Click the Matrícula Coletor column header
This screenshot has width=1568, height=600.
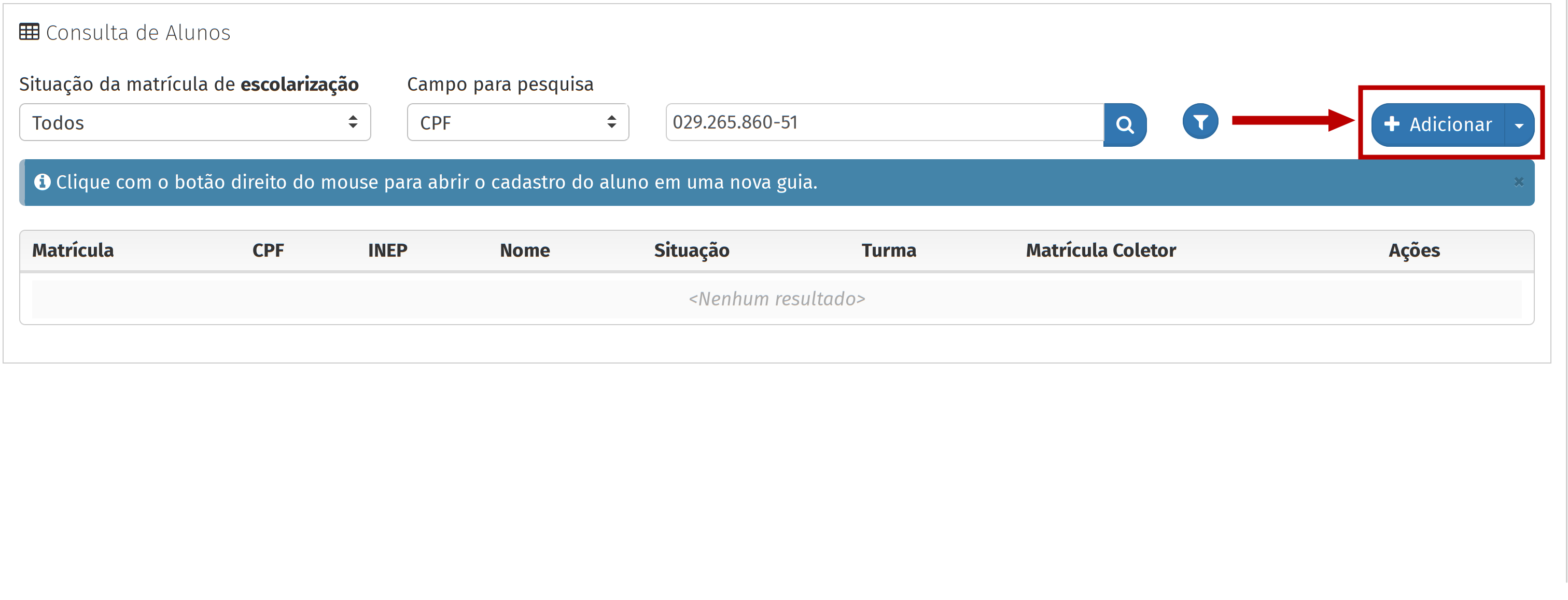point(1100,250)
